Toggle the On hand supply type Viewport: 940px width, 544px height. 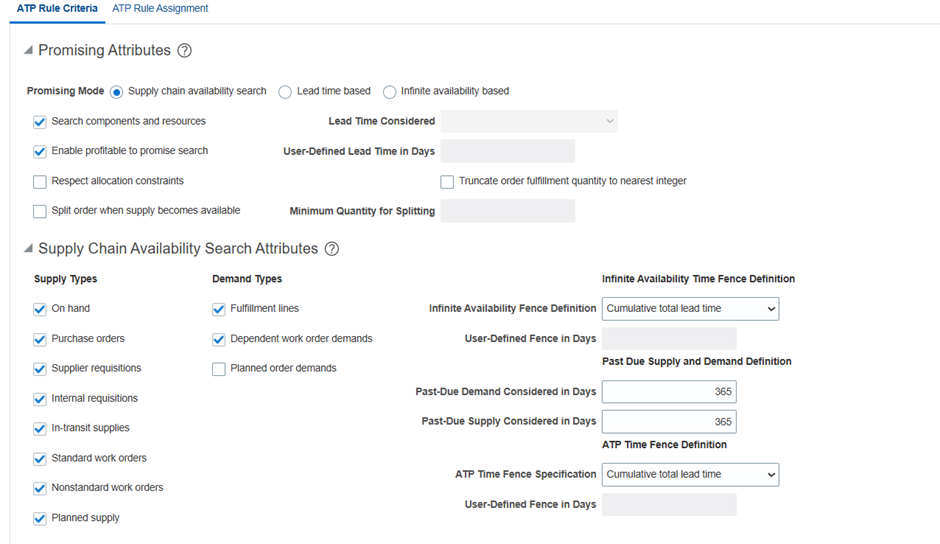click(x=40, y=309)
